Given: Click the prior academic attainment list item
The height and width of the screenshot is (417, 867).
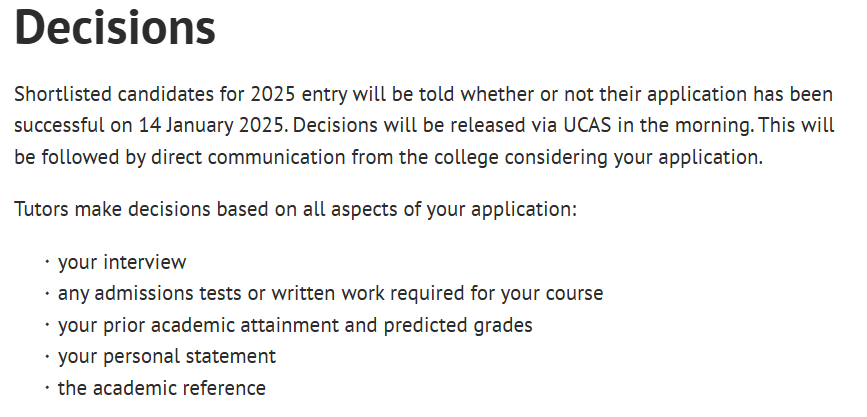Looking at the screenshot, I should click(x=295, y=325).
